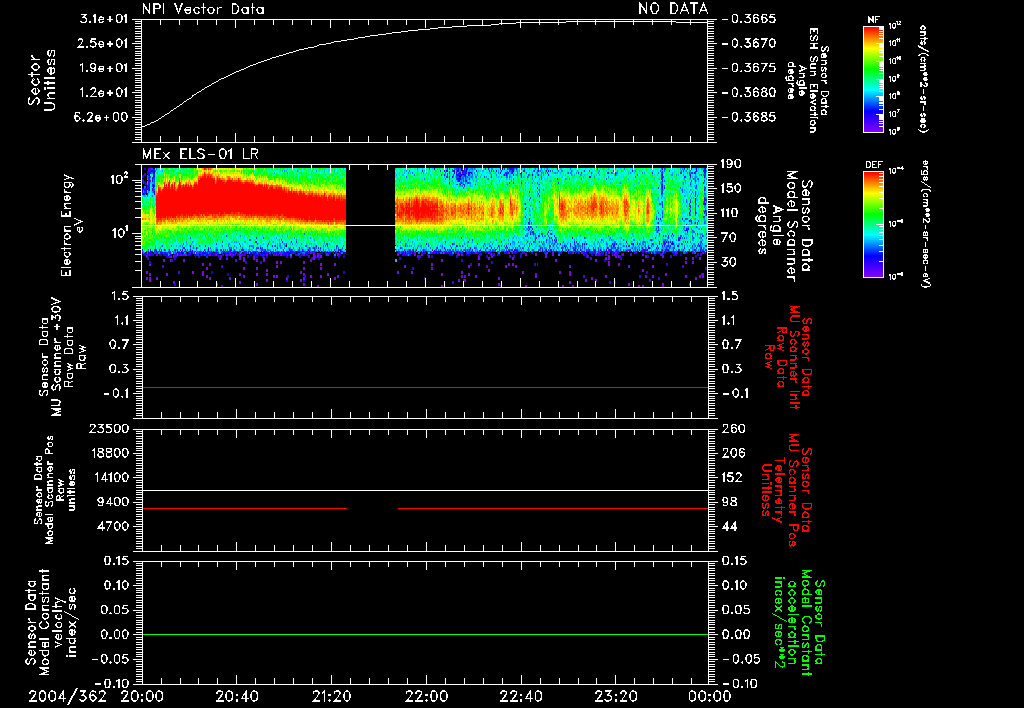The image size is (1024, 708).
Task: Click the 'Sector Unitless' axis label
Action: click(42, 80)
